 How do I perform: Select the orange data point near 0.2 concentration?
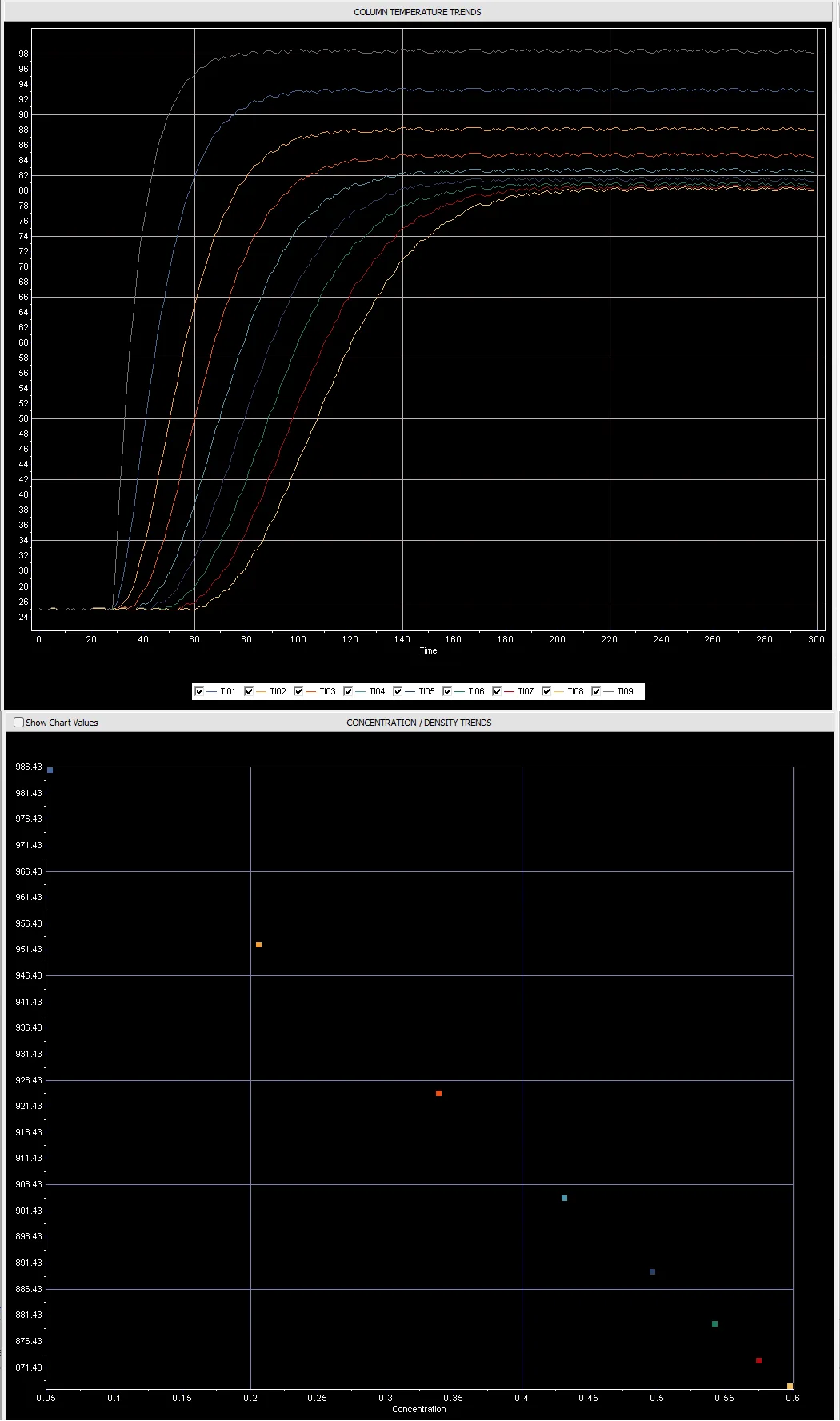point(258,945)
